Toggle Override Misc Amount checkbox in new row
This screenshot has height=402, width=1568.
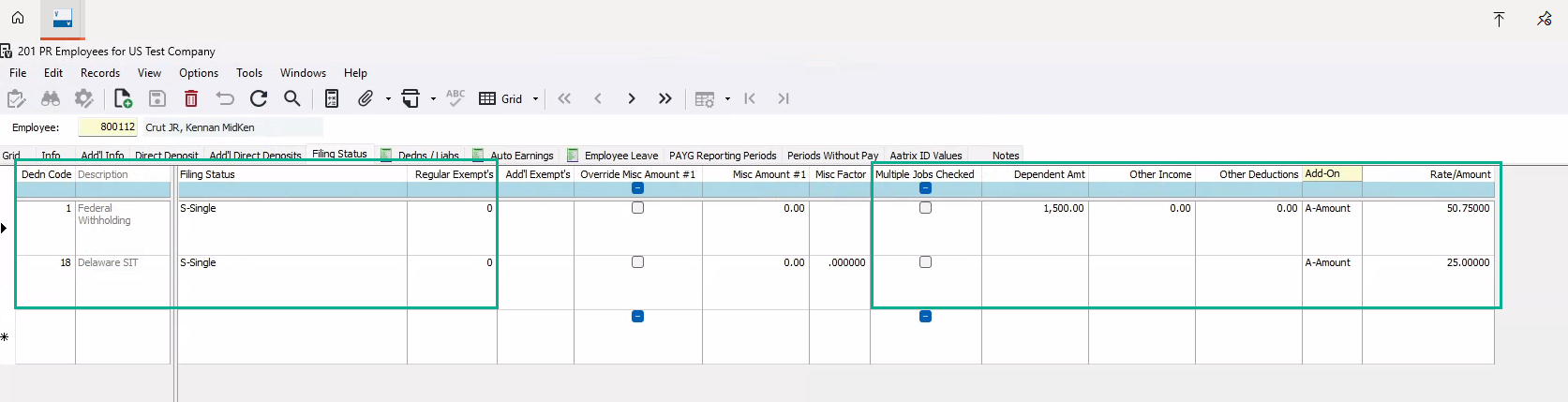click(637, 317)
